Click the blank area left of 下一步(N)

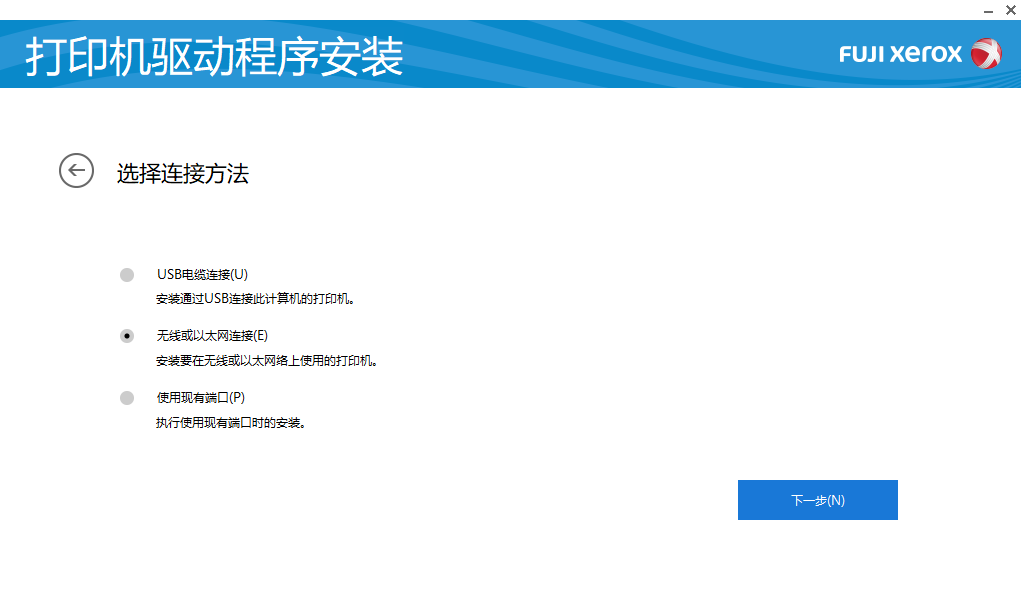click(x=500, y=500)
